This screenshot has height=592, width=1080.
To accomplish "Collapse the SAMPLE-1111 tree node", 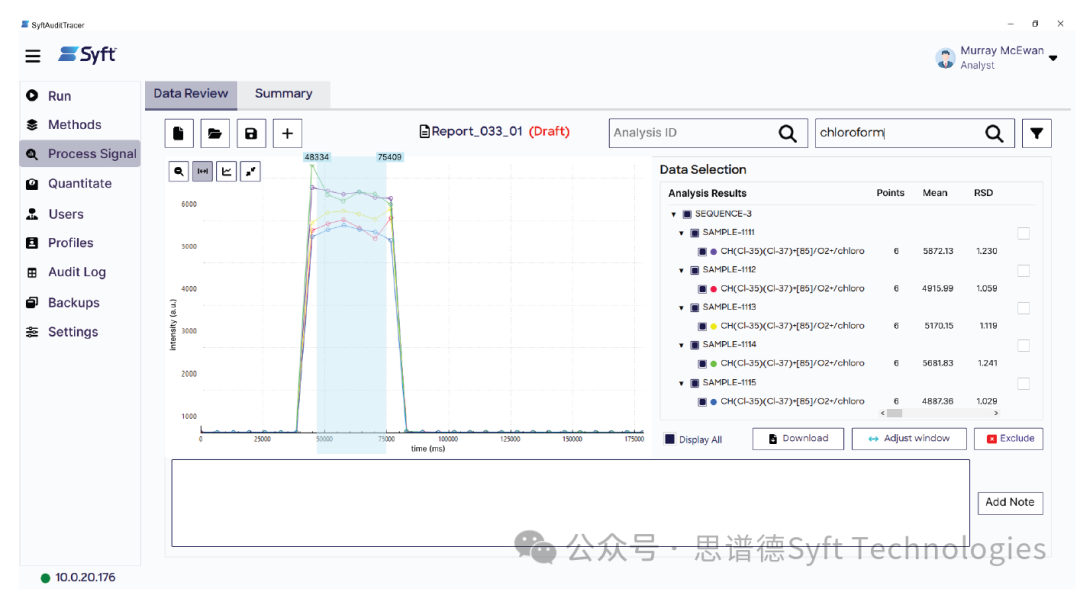I will (x=681, y=233).
